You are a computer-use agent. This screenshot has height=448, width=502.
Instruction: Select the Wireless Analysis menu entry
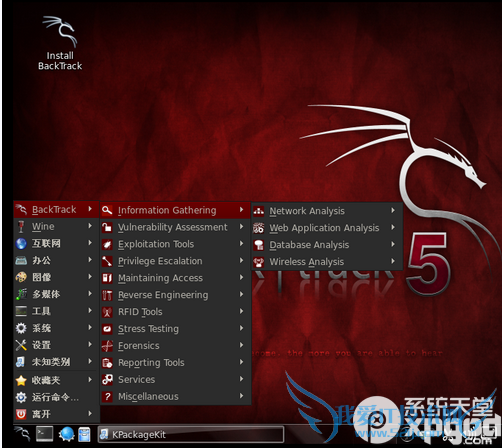pos(327,262)
